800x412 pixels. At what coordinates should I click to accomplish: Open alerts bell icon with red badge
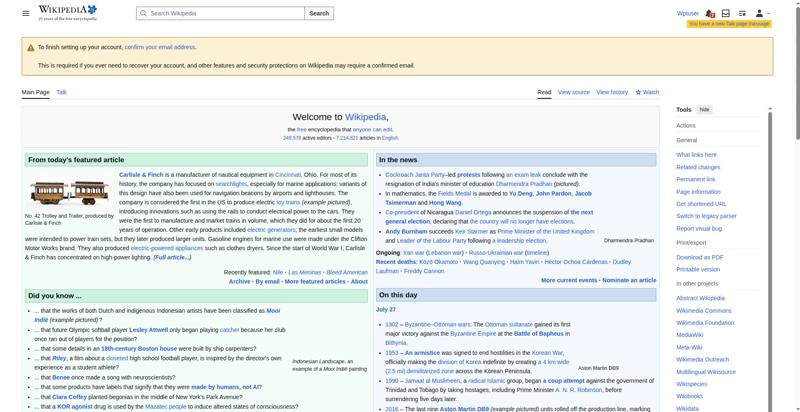(710, 13)
